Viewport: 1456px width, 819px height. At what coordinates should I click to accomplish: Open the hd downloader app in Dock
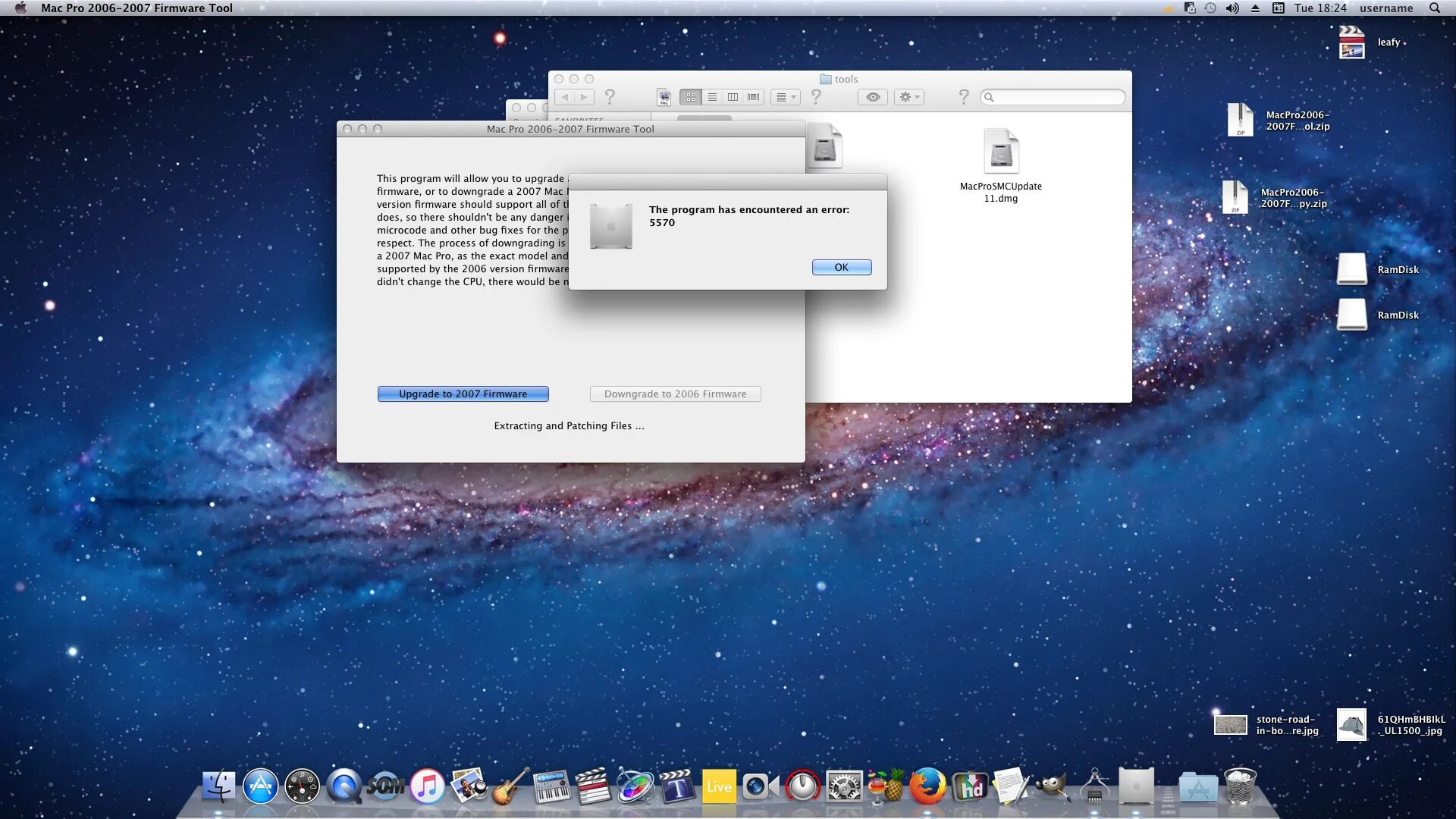(969, 786)
